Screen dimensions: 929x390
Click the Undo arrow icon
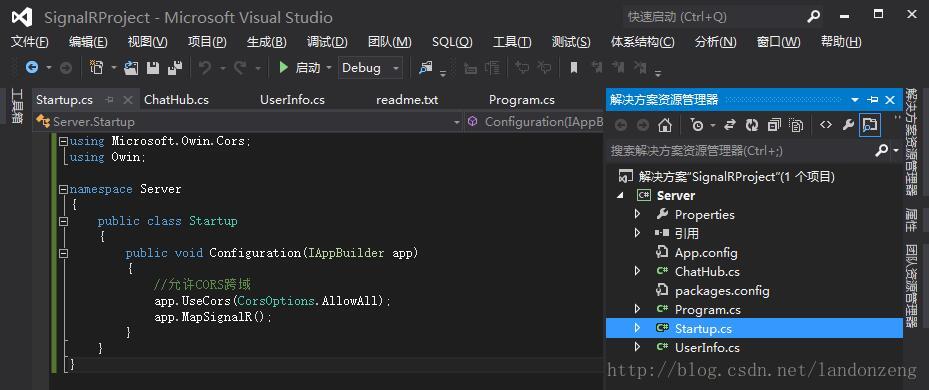tap(205, 68)
